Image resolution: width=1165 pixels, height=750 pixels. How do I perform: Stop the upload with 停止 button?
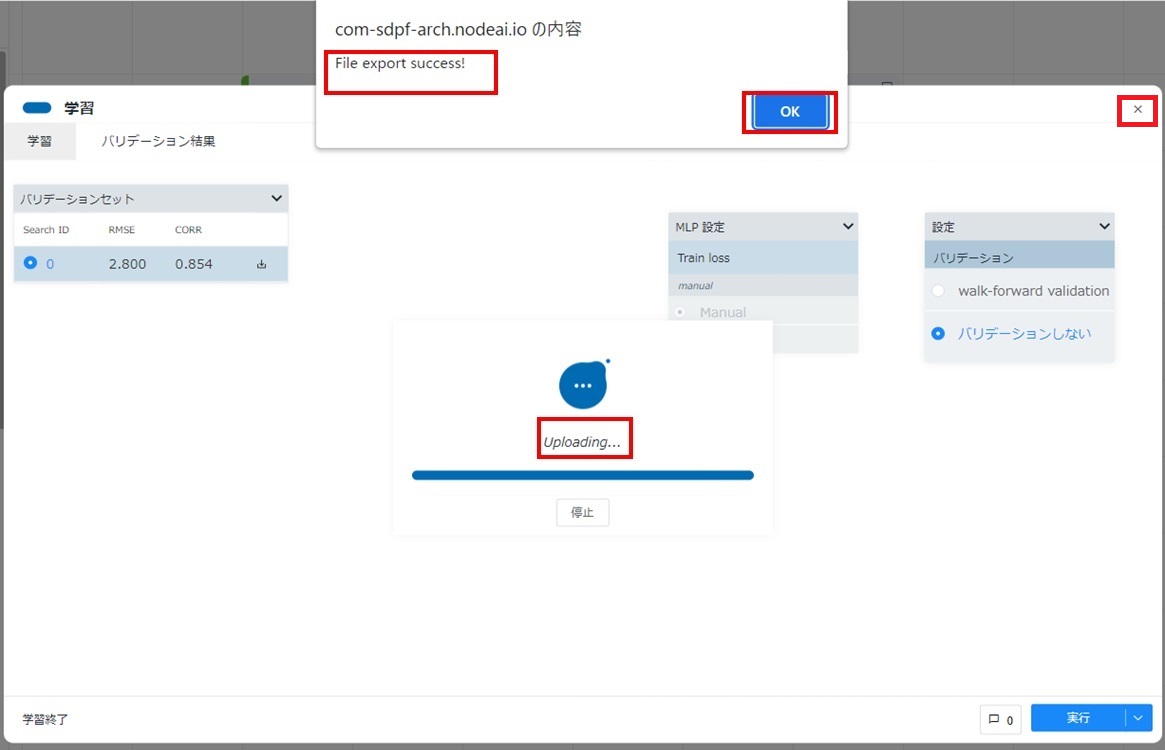point(582,512)
